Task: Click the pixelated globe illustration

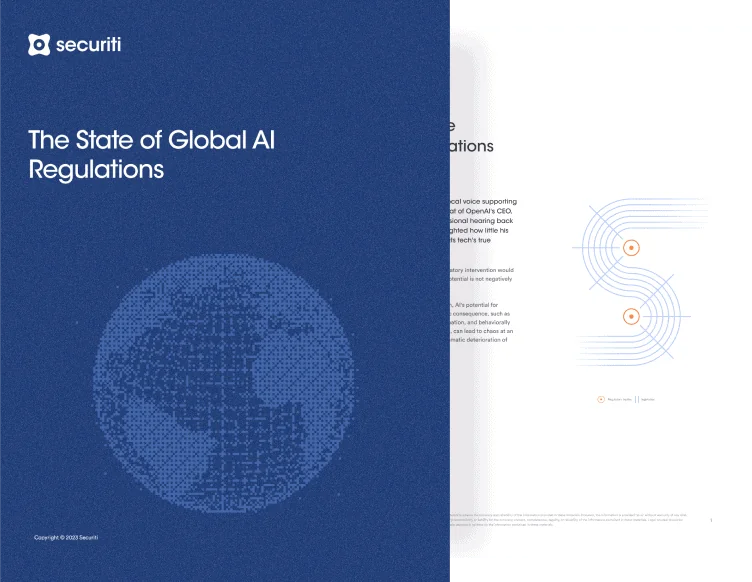Action: coord(224,384)
